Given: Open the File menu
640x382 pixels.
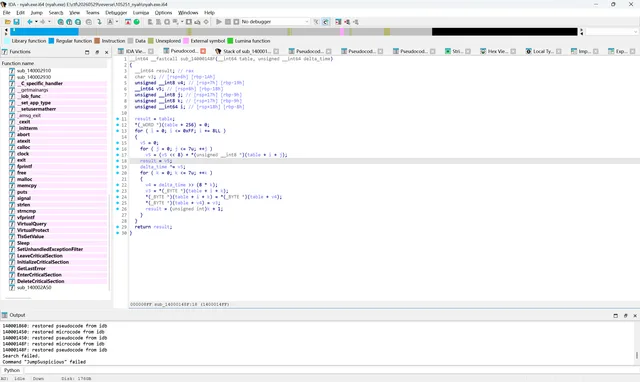Looking at the screenshot, I should (x=7, y=13).
